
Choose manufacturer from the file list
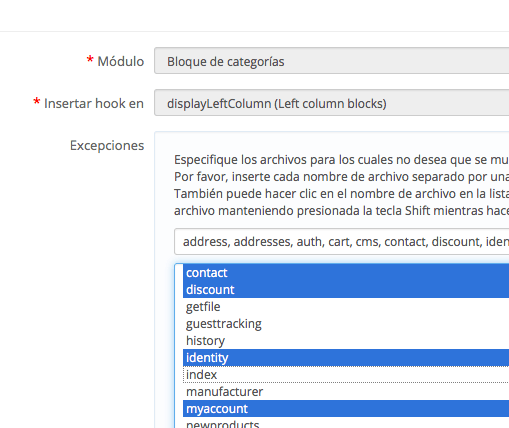point(346,392)
